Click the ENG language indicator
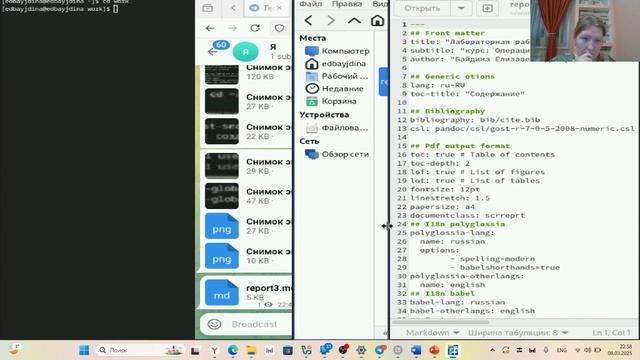 pos(562,350)
